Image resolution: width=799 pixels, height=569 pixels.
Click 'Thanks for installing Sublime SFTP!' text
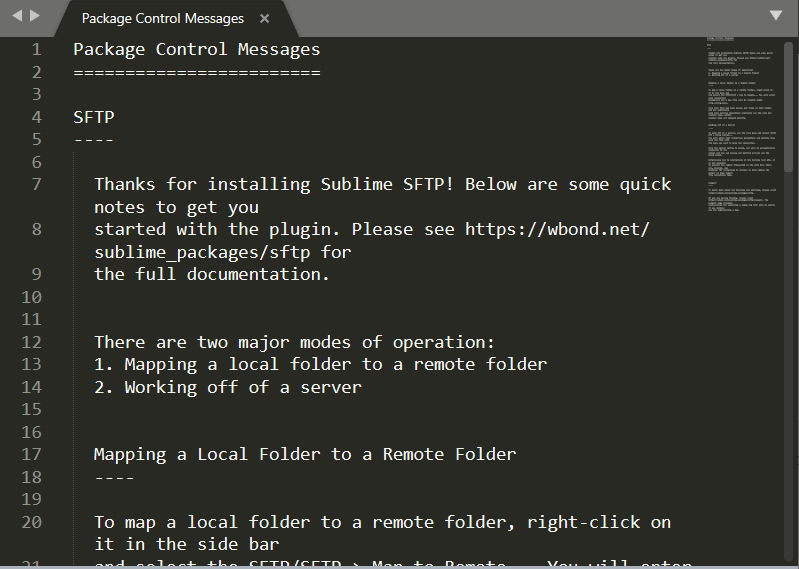pos(274,184)
